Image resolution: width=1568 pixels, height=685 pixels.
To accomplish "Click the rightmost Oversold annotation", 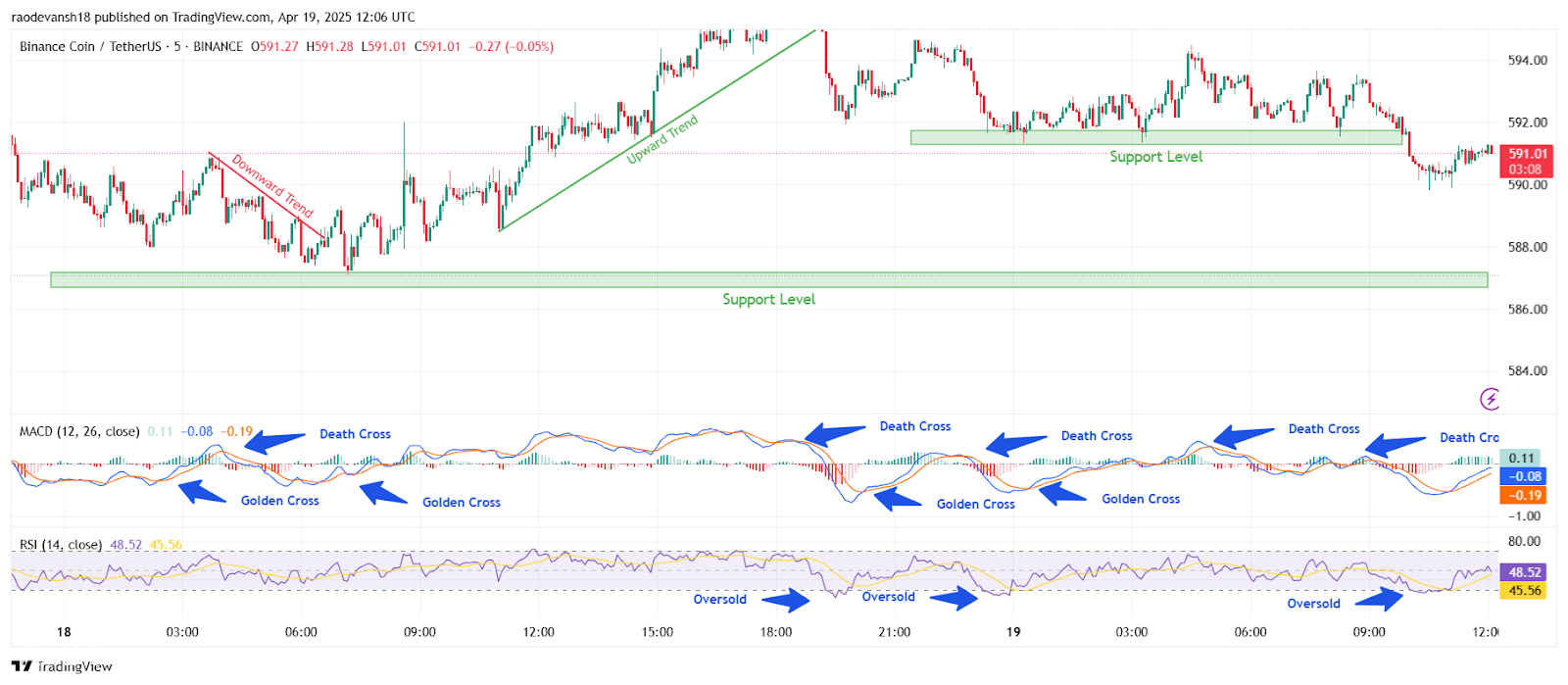I will pos(1314,604).
